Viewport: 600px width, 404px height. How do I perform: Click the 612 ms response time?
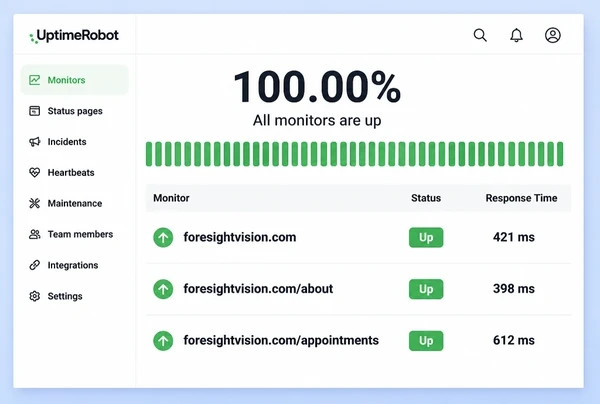click(514, 340)
